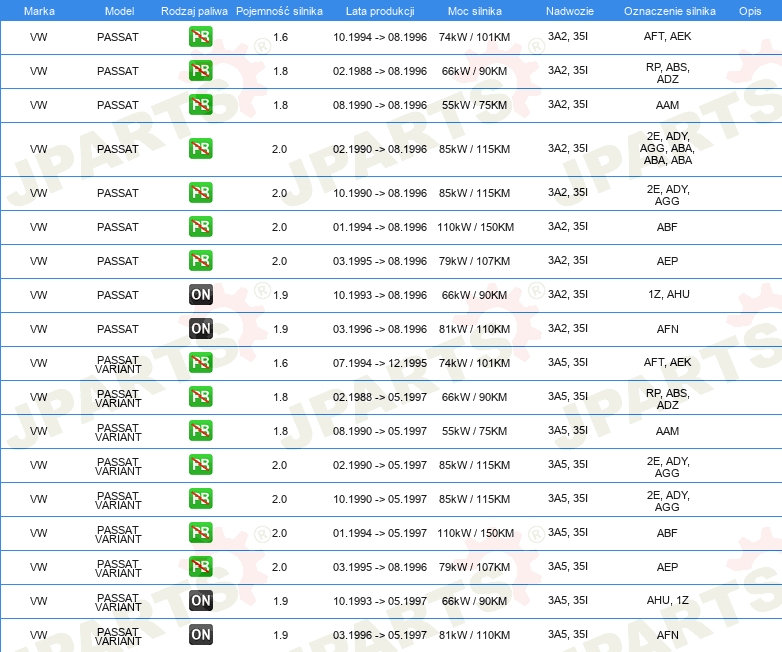Viewport: 782px width, 652px height.
Task: Select the petrol icon in the 10.1990 -> 05.1997 row
Action: [x=200, y=498]
